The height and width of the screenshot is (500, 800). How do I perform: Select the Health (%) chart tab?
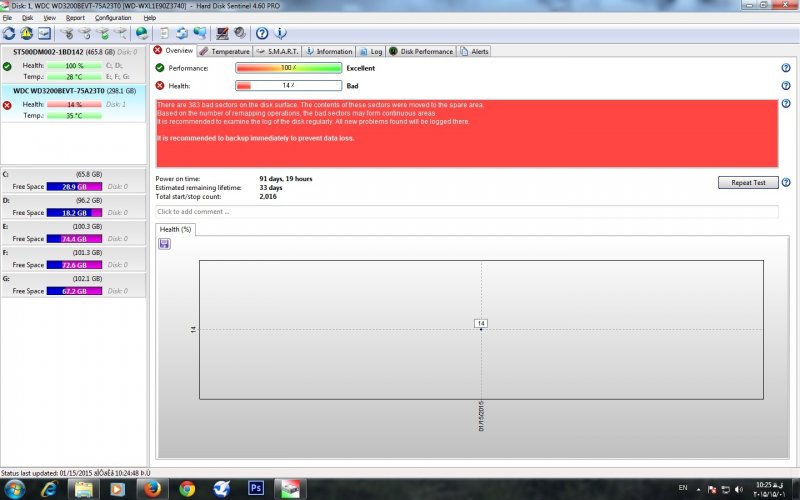pos(175,230)
